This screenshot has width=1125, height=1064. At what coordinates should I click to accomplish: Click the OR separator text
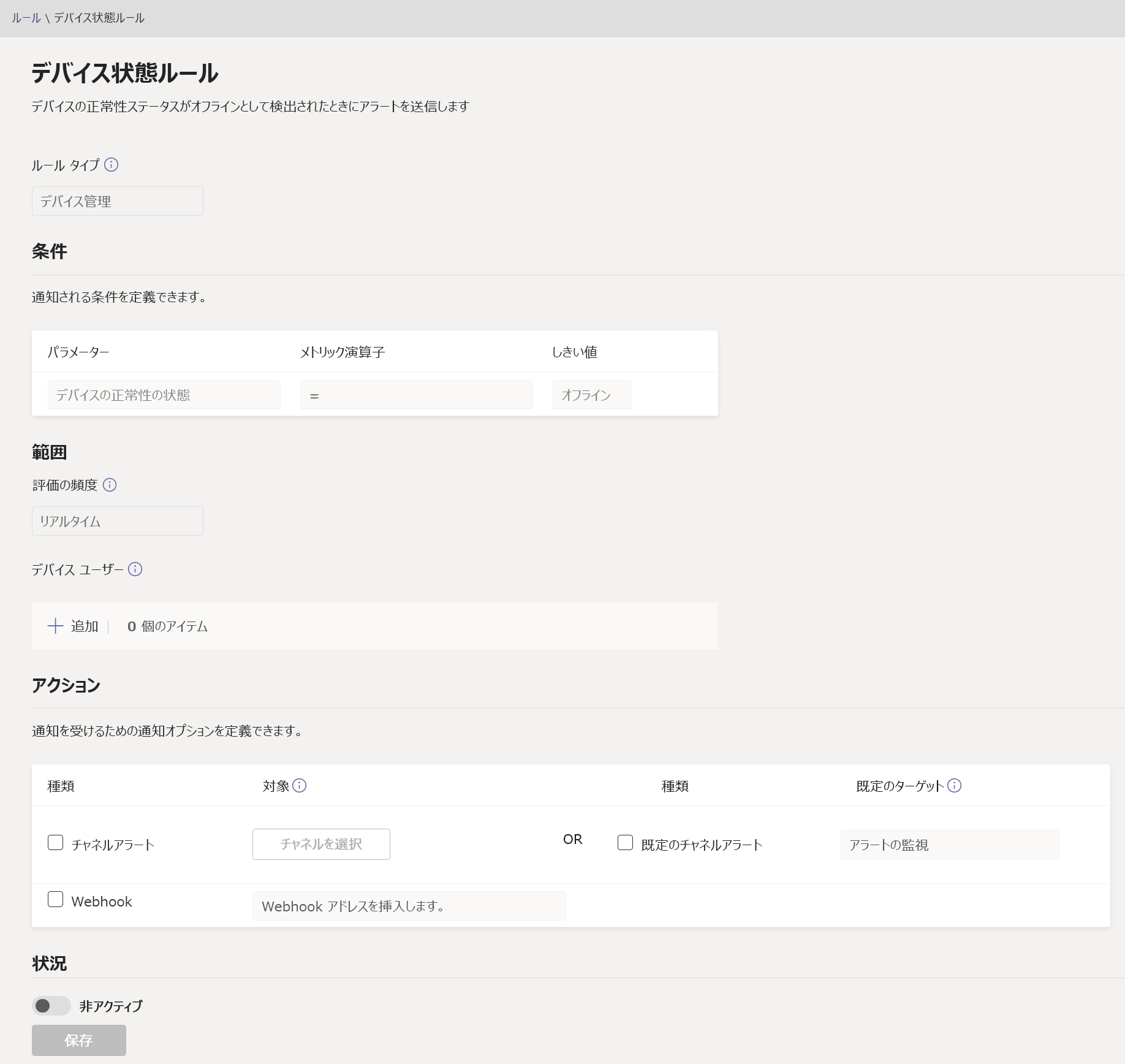point(573,839)
